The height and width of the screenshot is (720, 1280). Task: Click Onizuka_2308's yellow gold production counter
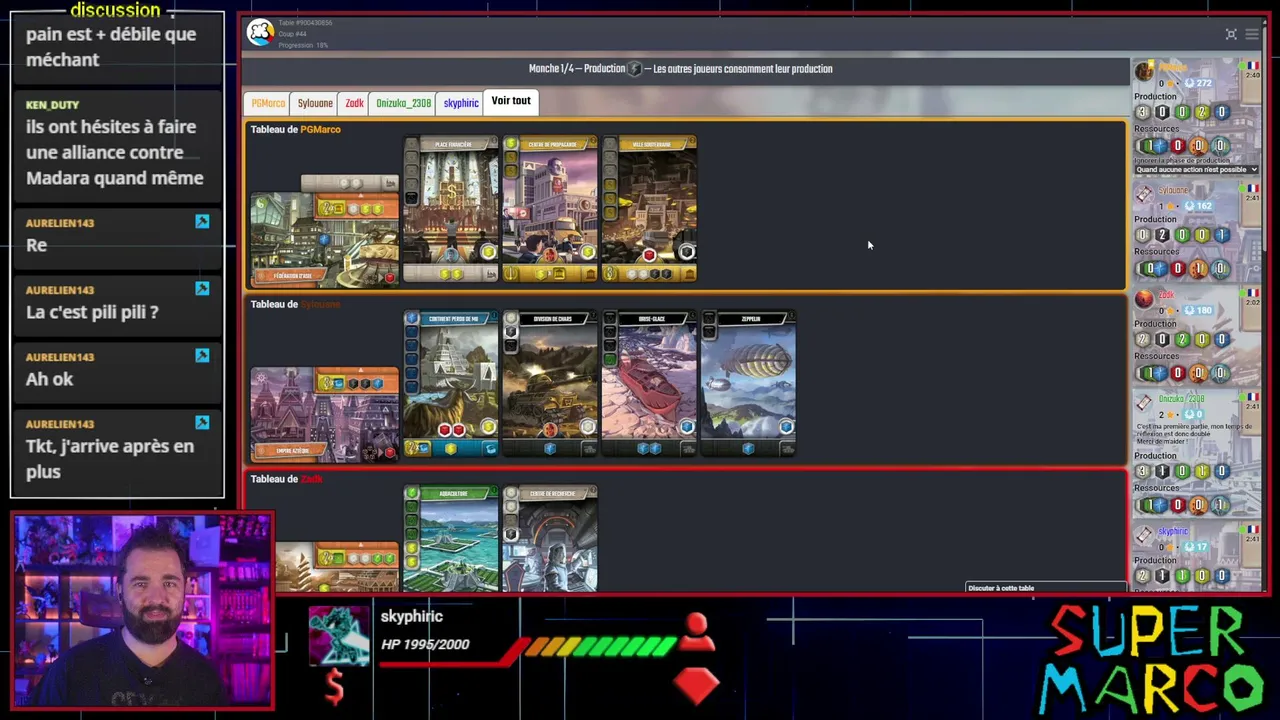1202,472
